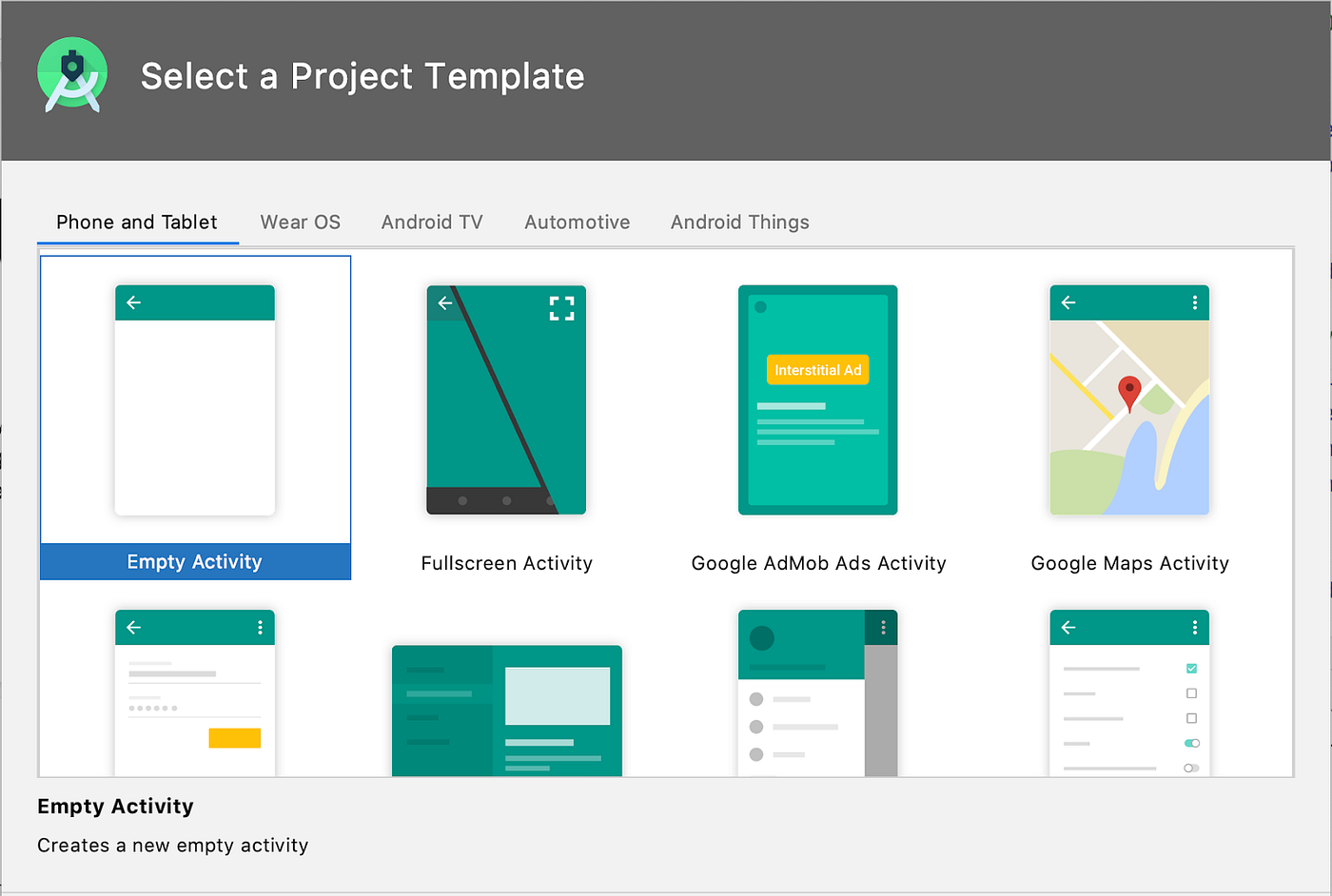
Task: Pick the Google AdMob Ads Activity thumbnail
Action: pyautogui.click(x=818, y=399)
